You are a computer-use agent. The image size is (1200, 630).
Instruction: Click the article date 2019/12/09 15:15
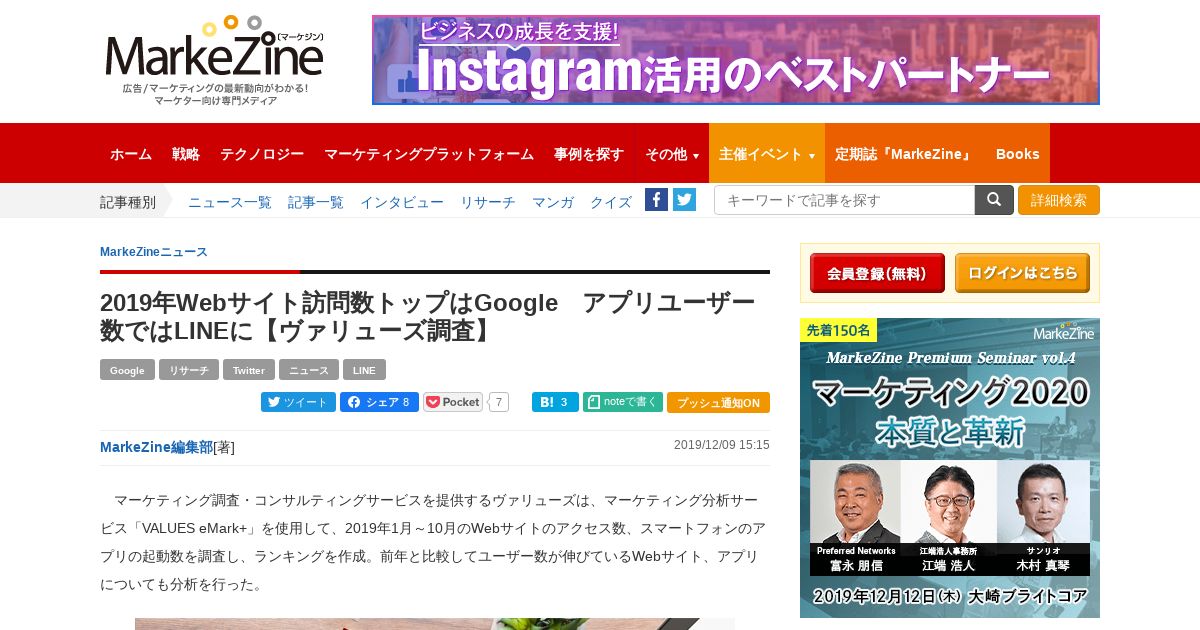pos(721,445)
